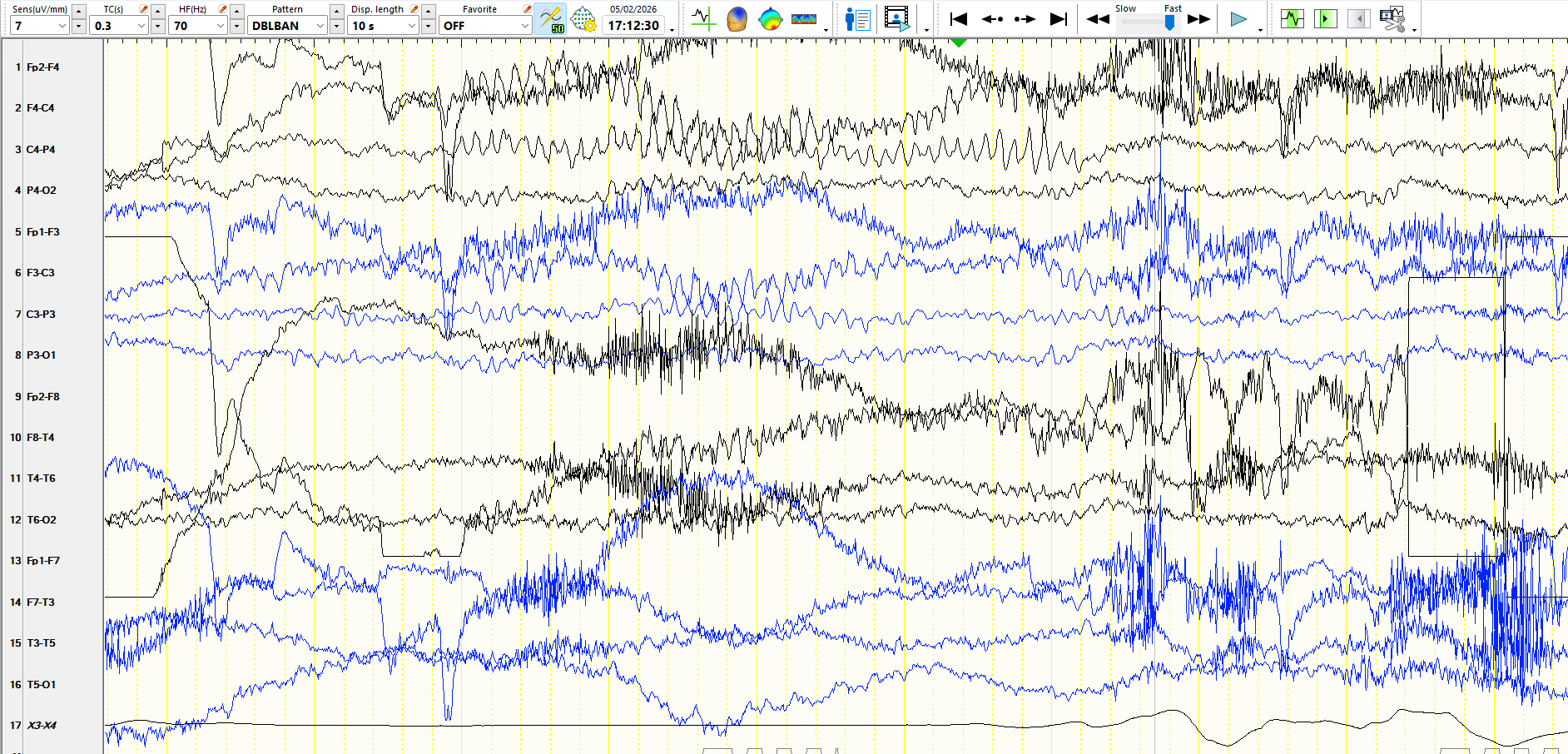Screen dimensions: 1568x754
Task: Expand options arrow beside the scissors icon
Action: 1414,30
